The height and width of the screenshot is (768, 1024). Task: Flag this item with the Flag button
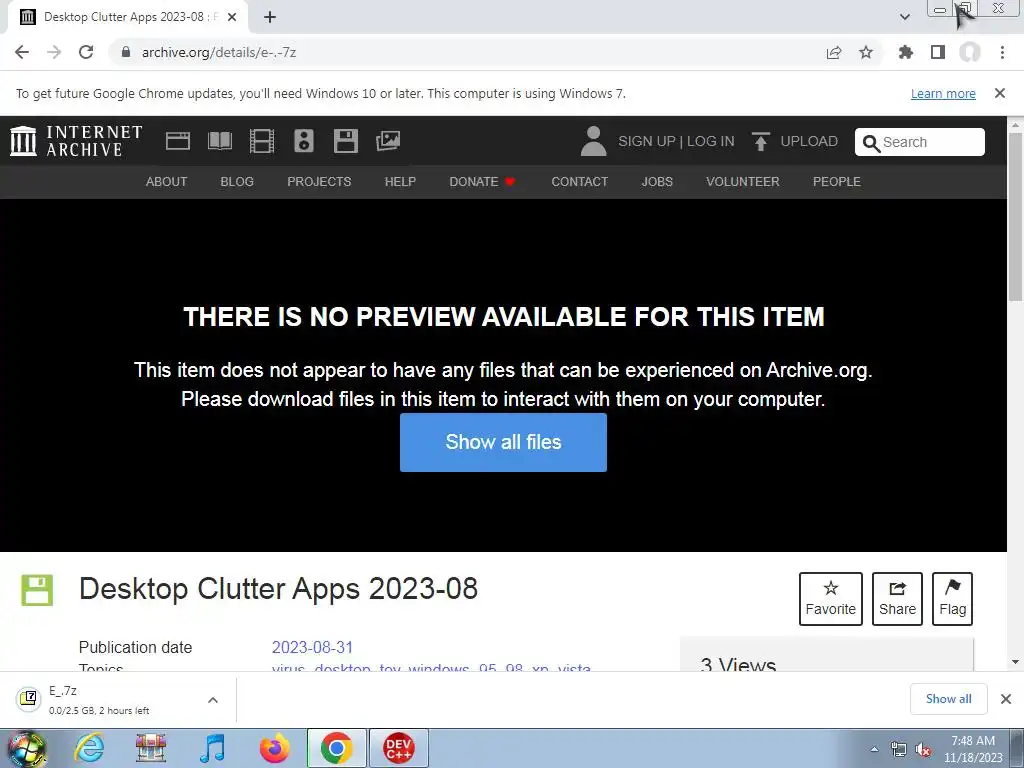953,599
